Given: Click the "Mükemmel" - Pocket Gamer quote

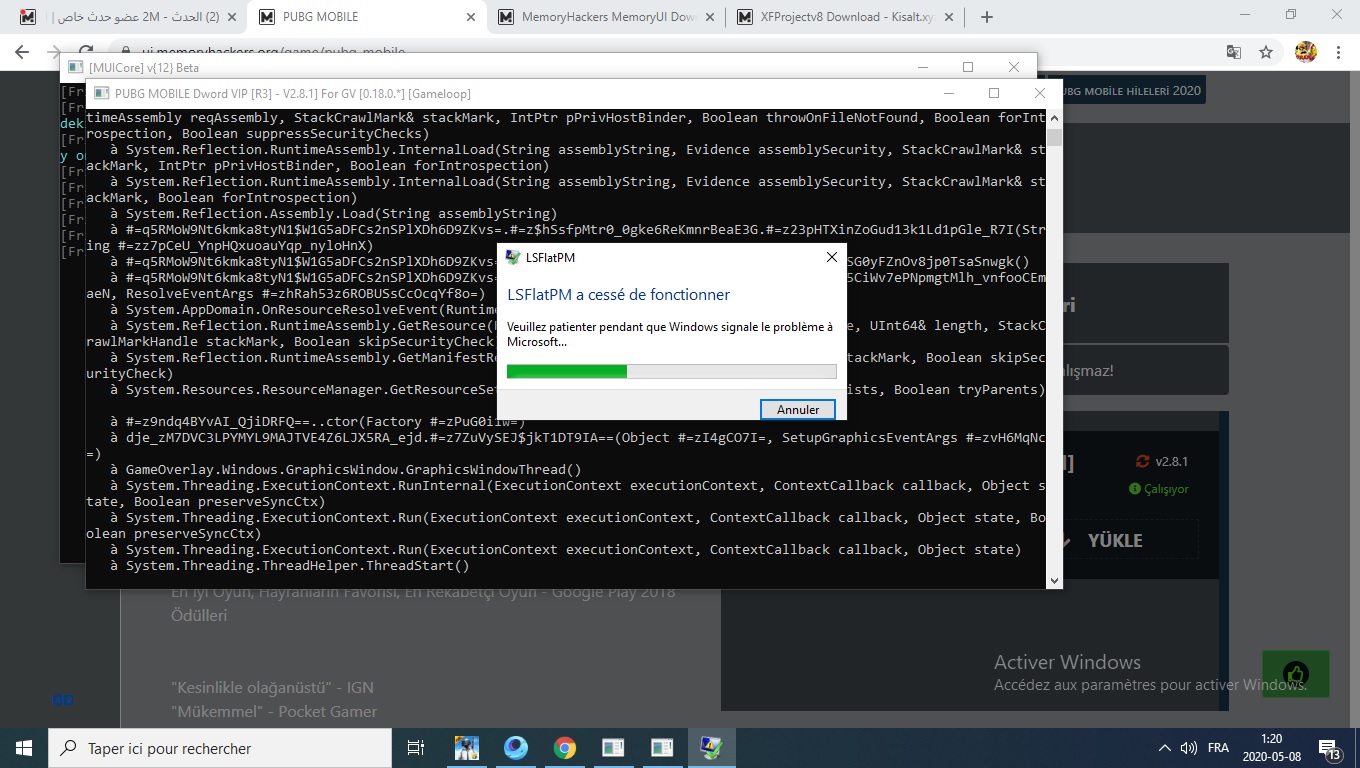Looking at the screenshot, I should (274, 712).
